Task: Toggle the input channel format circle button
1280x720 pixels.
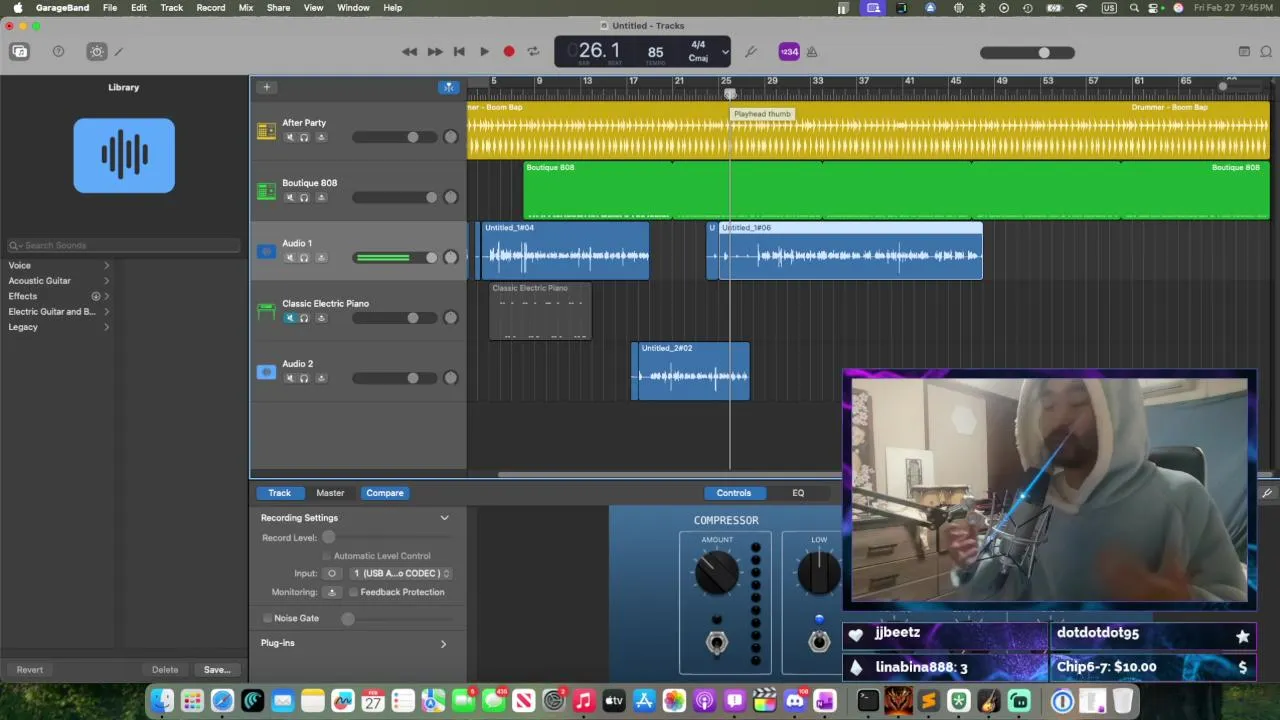Action: pos(332,574)
